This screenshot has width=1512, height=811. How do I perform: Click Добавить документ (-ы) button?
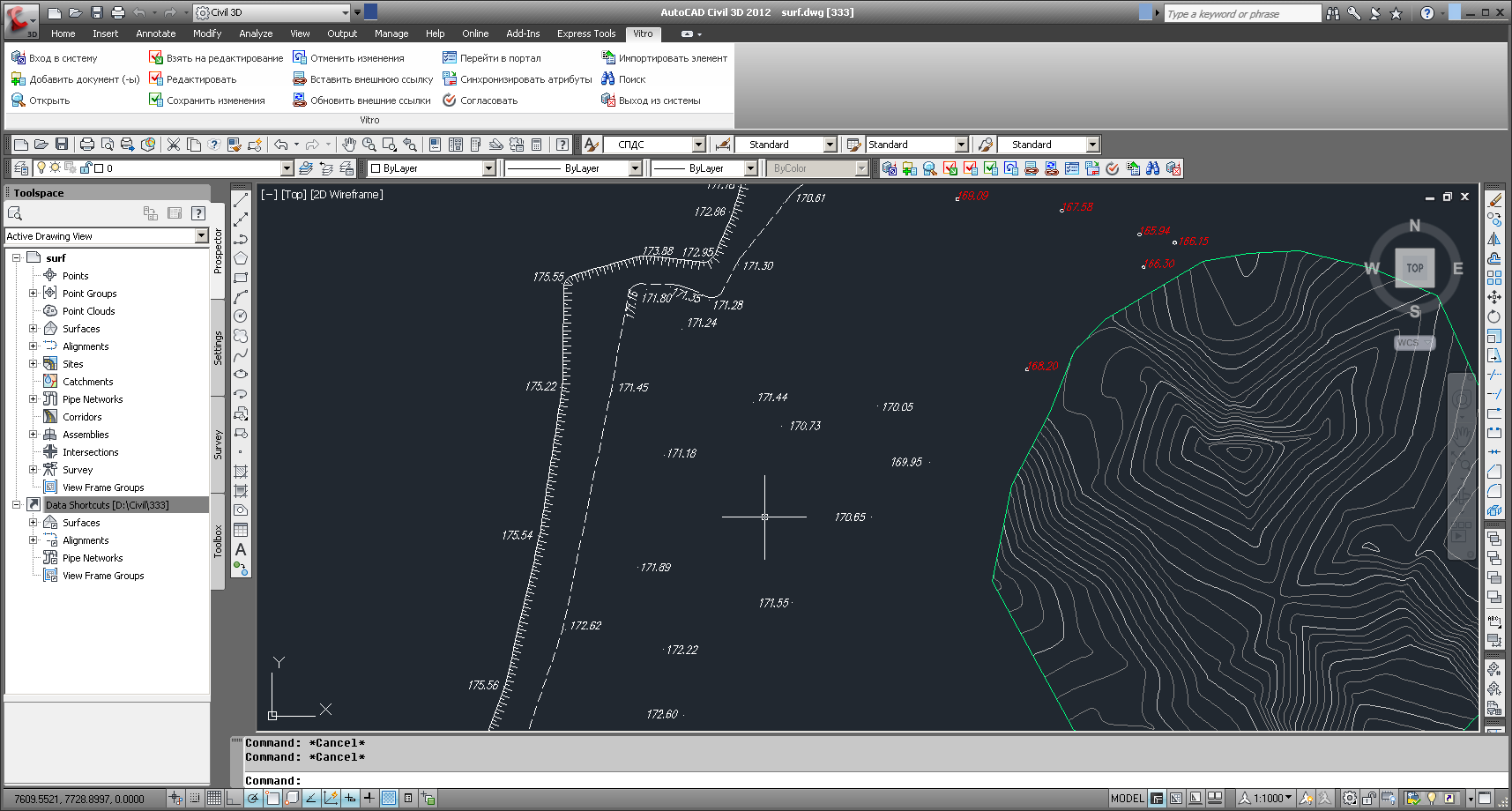tap(75, 79)
